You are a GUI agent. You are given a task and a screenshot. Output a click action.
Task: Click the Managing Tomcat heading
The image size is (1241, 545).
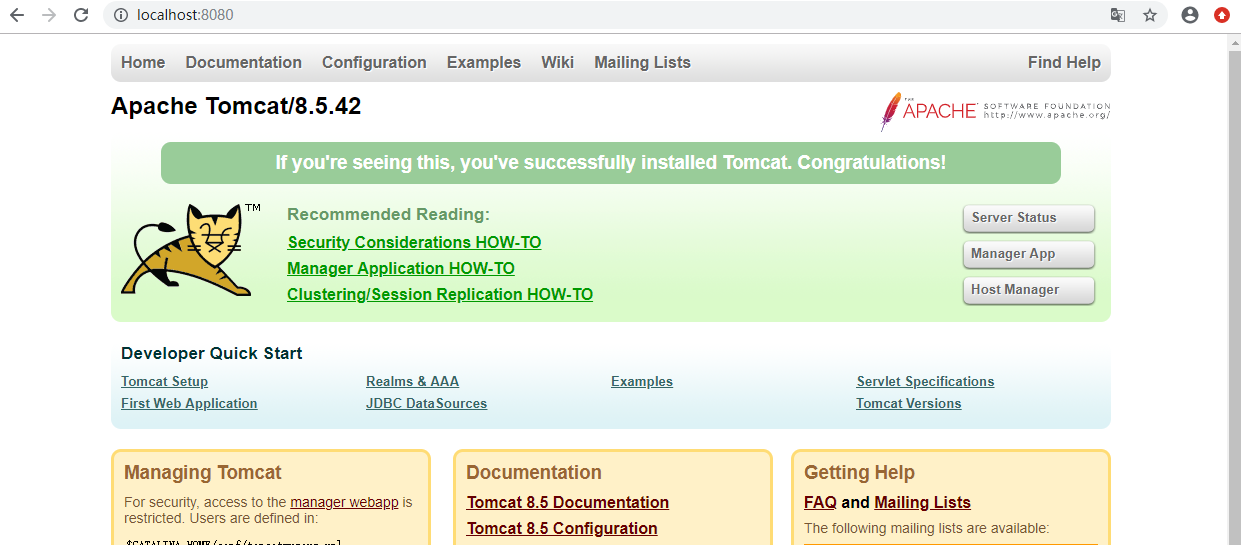click(x=203, y=472)
